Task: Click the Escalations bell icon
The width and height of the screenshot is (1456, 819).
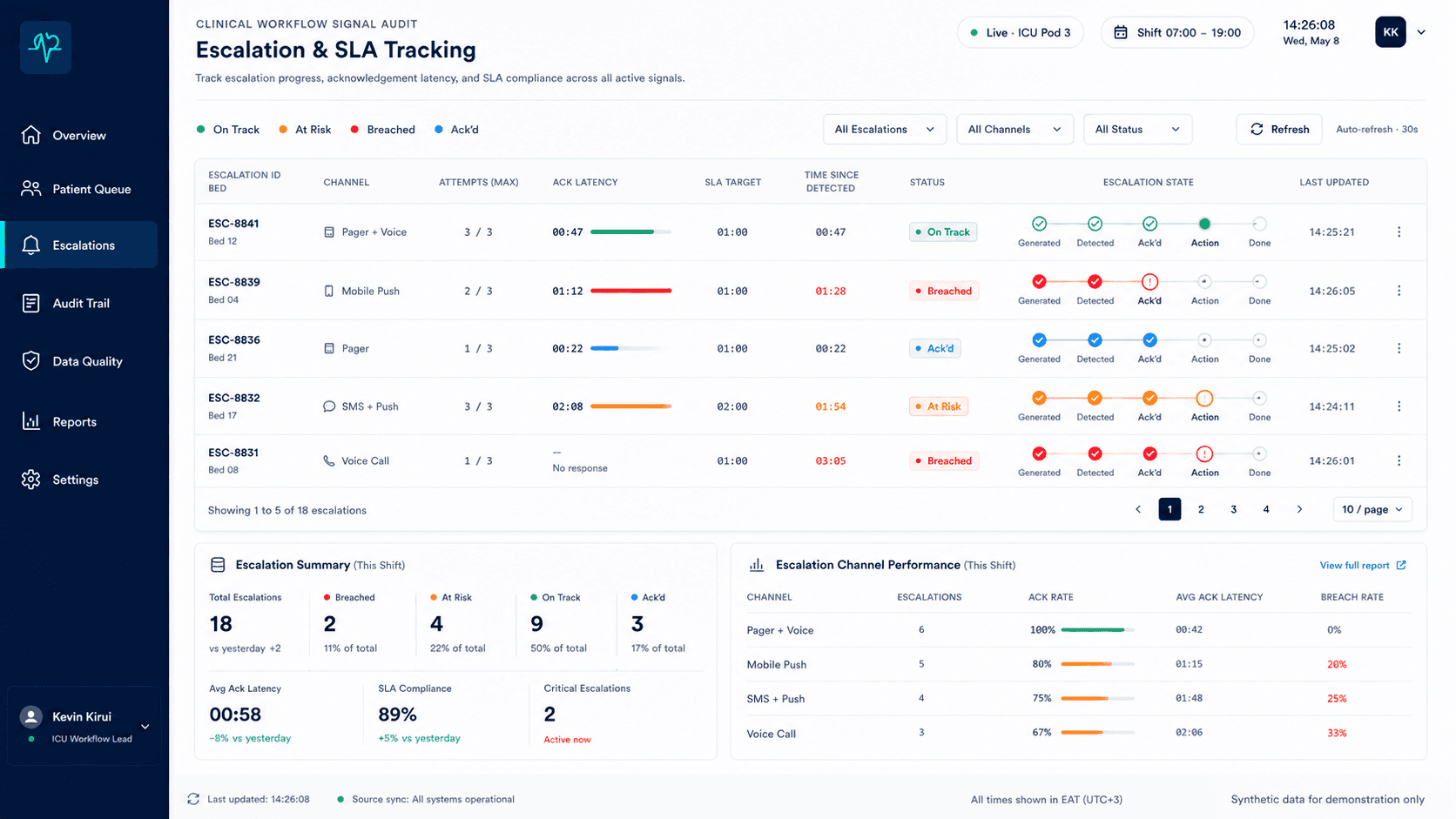Action: (31, 245)
